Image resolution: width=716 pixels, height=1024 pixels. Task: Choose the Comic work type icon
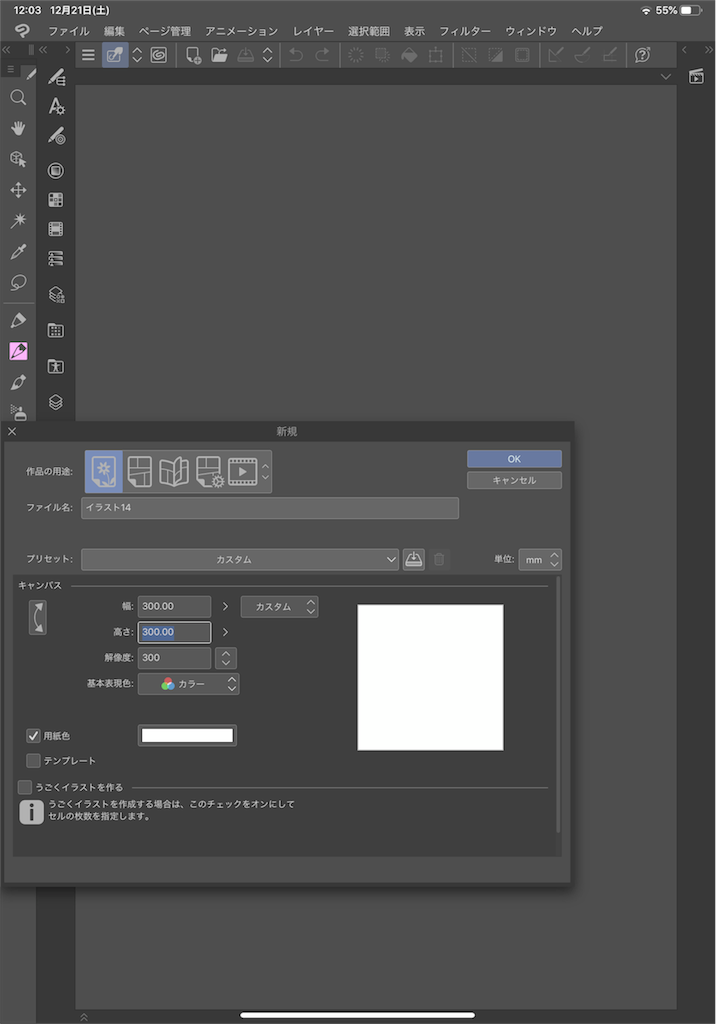click(x=139, y=472)
